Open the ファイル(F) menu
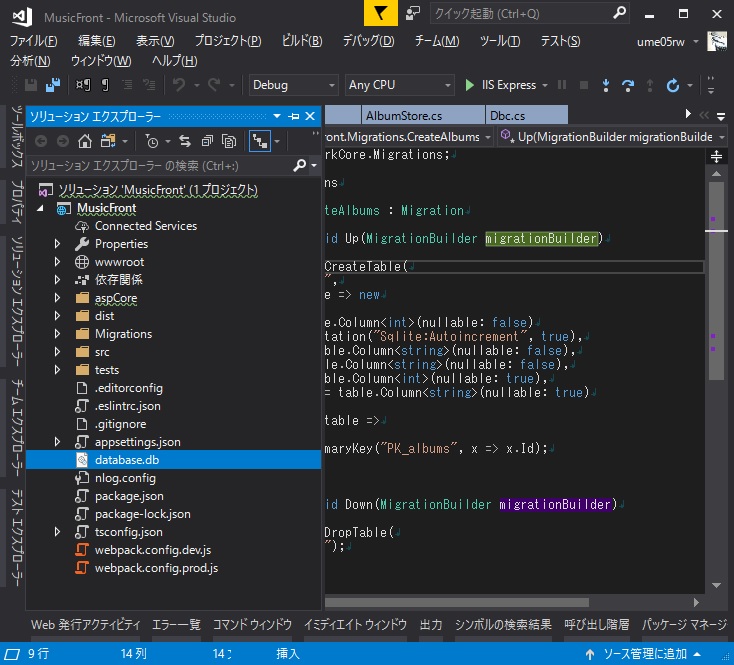The image size is (734, 665). pyautogui.click(x=34, y=41)
